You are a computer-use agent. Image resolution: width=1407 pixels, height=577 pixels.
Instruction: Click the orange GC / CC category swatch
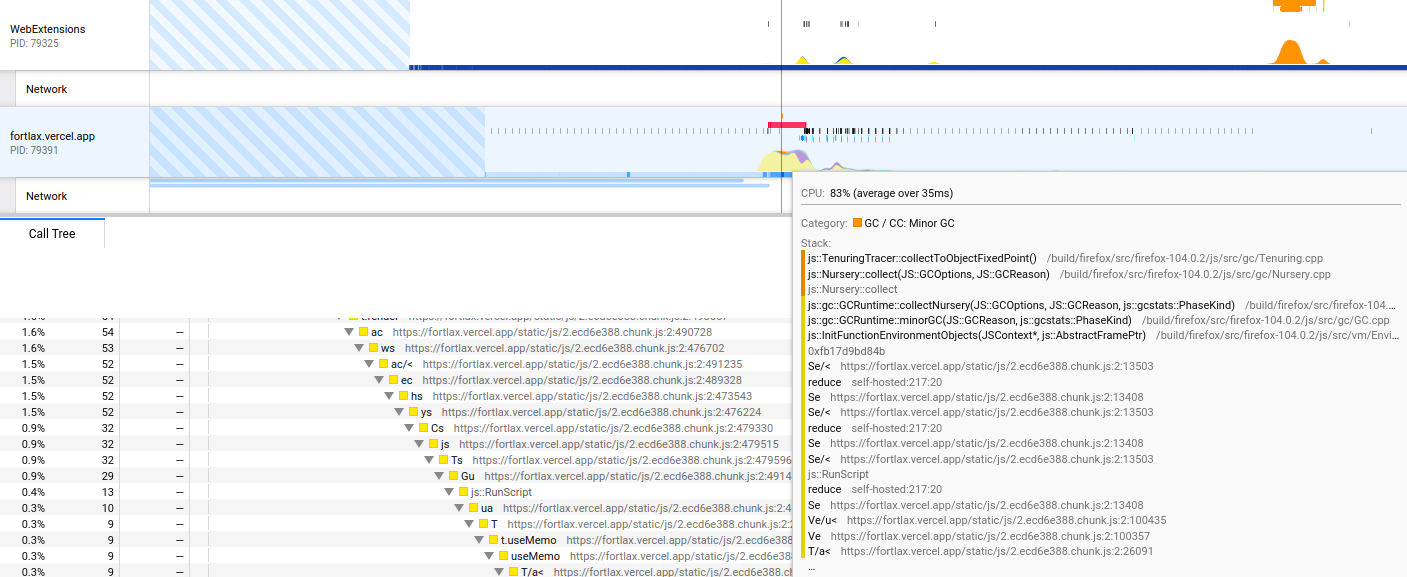click(x=857, y=223)
